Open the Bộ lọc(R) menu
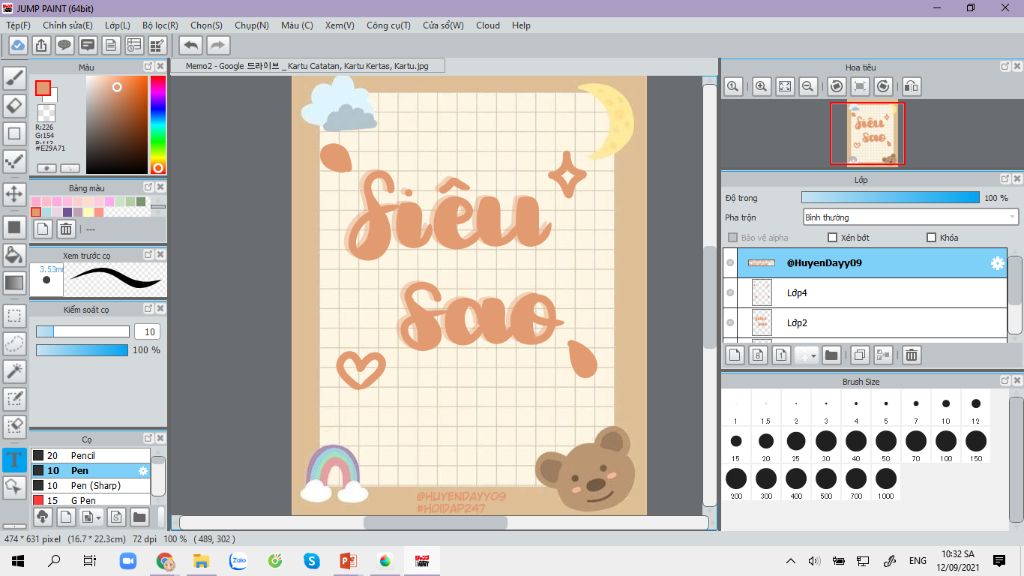This screenshot has width=1024, height=576. coord(160,25)
